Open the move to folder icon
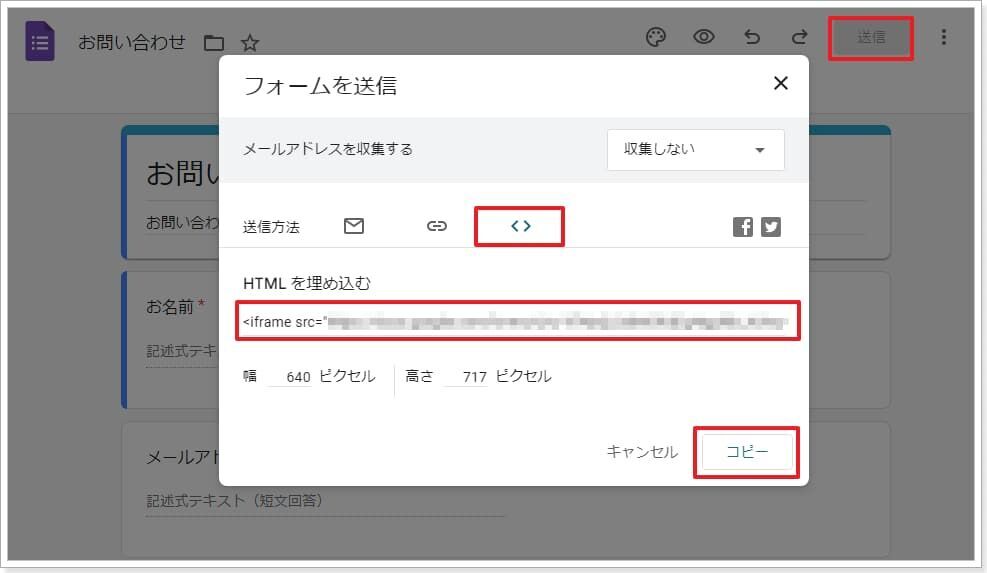The width and height of the screenshot is (987, 573). [214, 43]
